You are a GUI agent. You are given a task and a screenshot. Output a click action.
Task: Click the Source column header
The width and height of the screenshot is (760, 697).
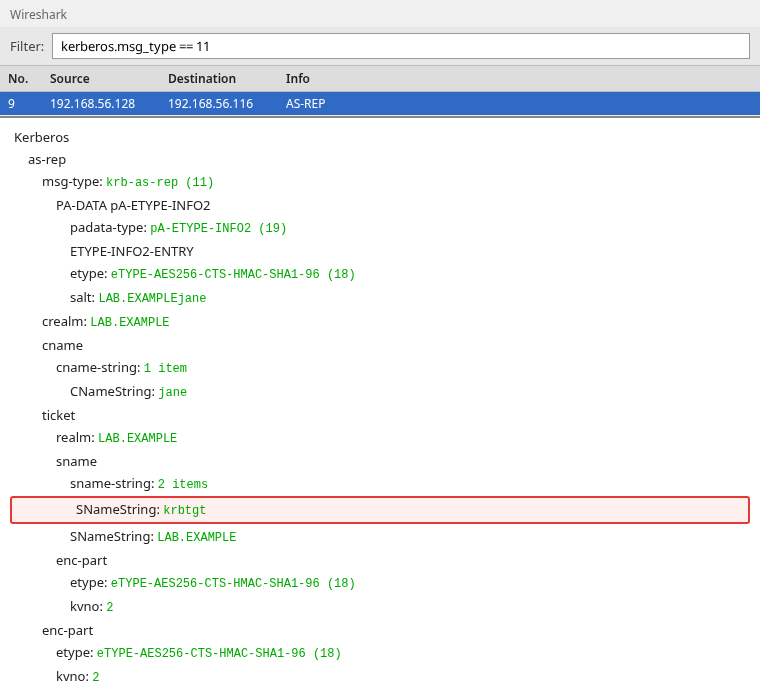click(70, 79)
